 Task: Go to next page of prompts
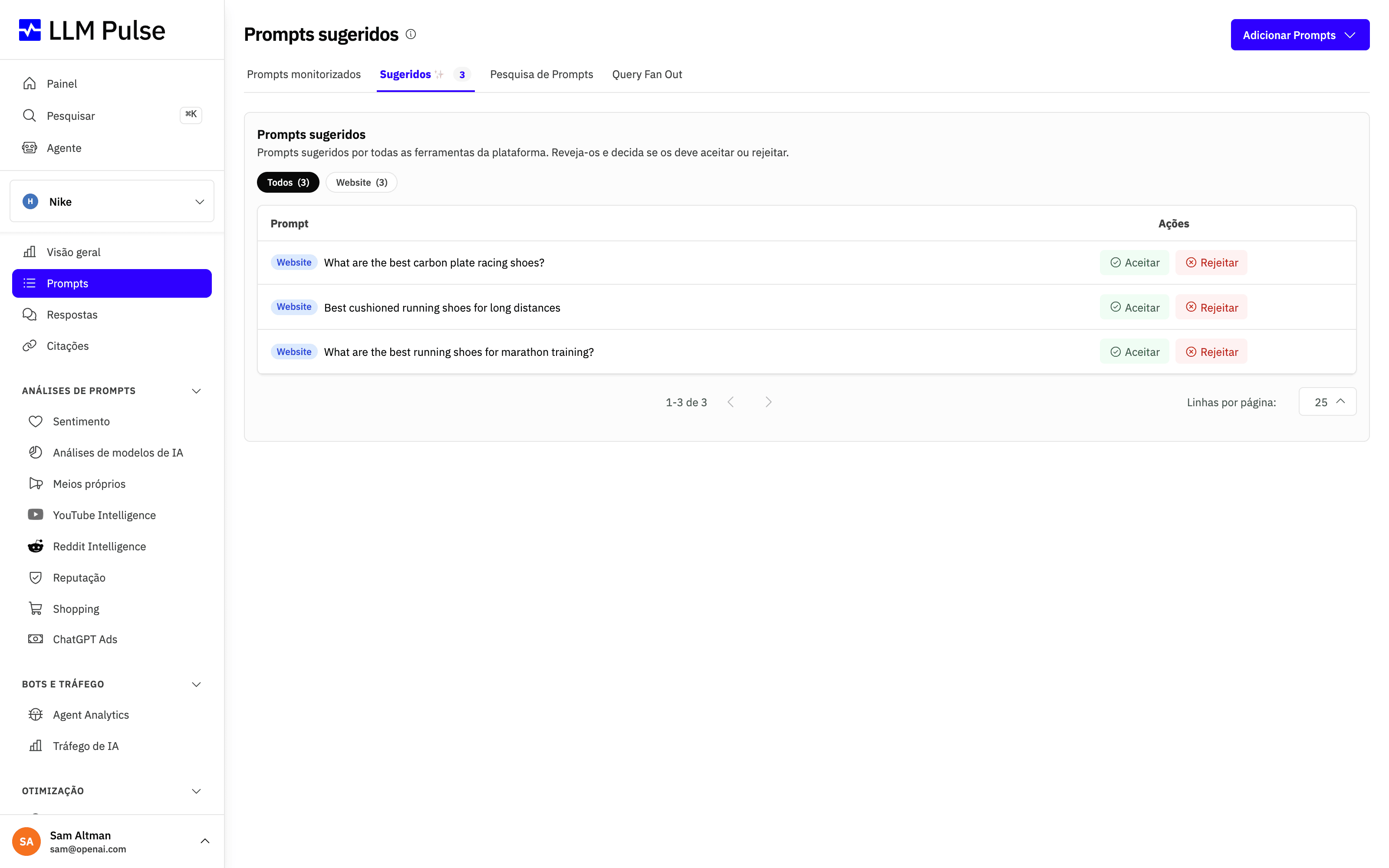pyautogui.click(x=769, y=402)
